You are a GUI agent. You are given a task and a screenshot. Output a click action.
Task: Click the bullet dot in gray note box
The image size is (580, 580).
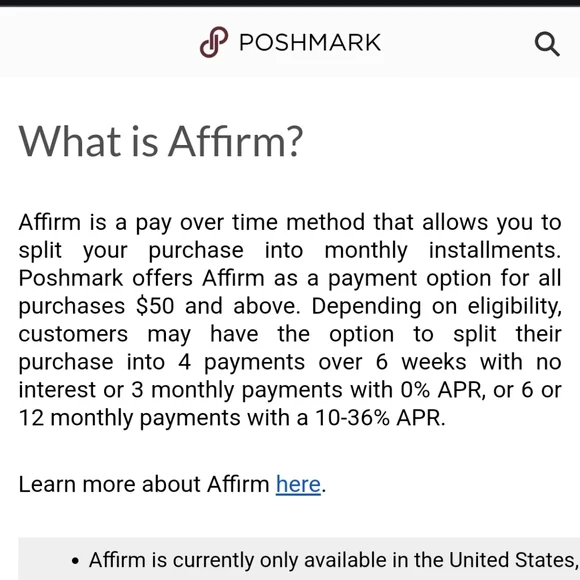pos(75,561)
